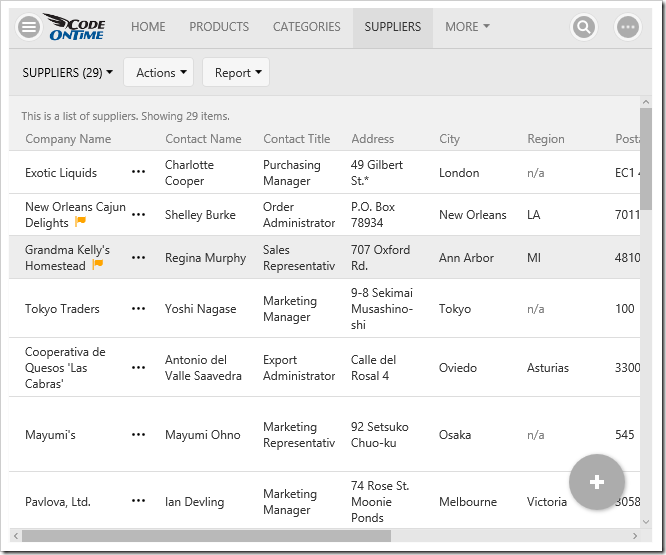The width and height of the screenshot is (666, 555).
Task: Click the flag icon beside Grandma Kelly's Homestead
Action: pyautogui.click(x=98, y=265)
